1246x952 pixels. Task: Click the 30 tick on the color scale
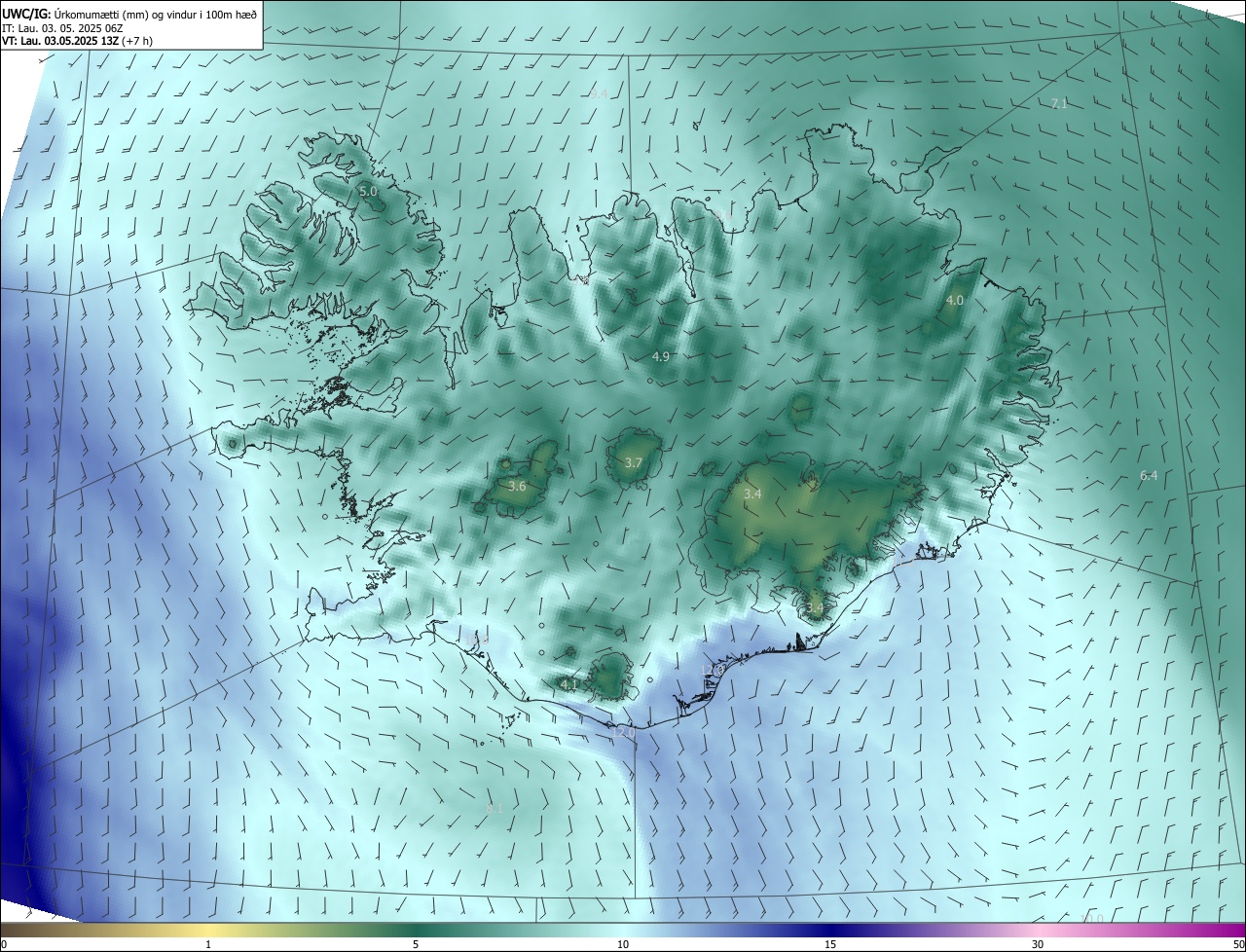(x=1038, y=944)
